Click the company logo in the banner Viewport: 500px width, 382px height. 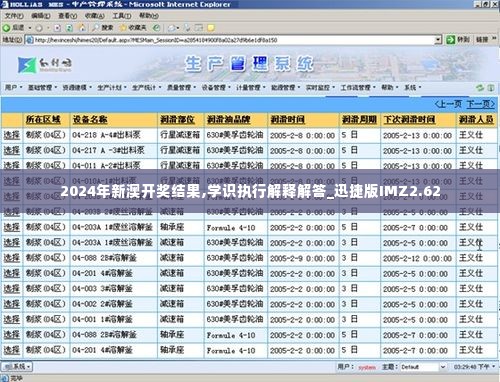point(44,65)
